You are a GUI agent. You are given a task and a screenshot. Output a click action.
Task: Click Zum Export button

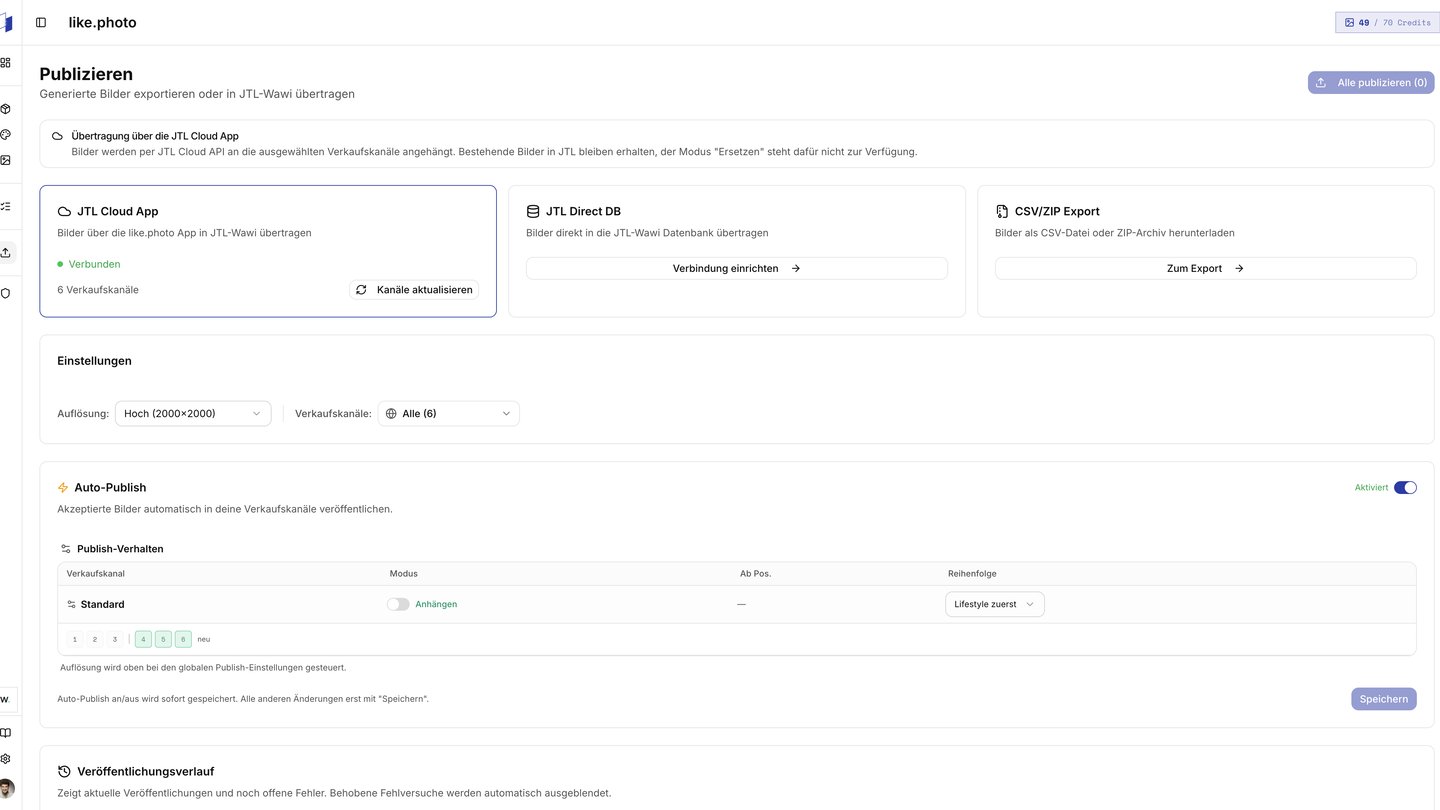pyautogui.click(x=1205, y=268)
